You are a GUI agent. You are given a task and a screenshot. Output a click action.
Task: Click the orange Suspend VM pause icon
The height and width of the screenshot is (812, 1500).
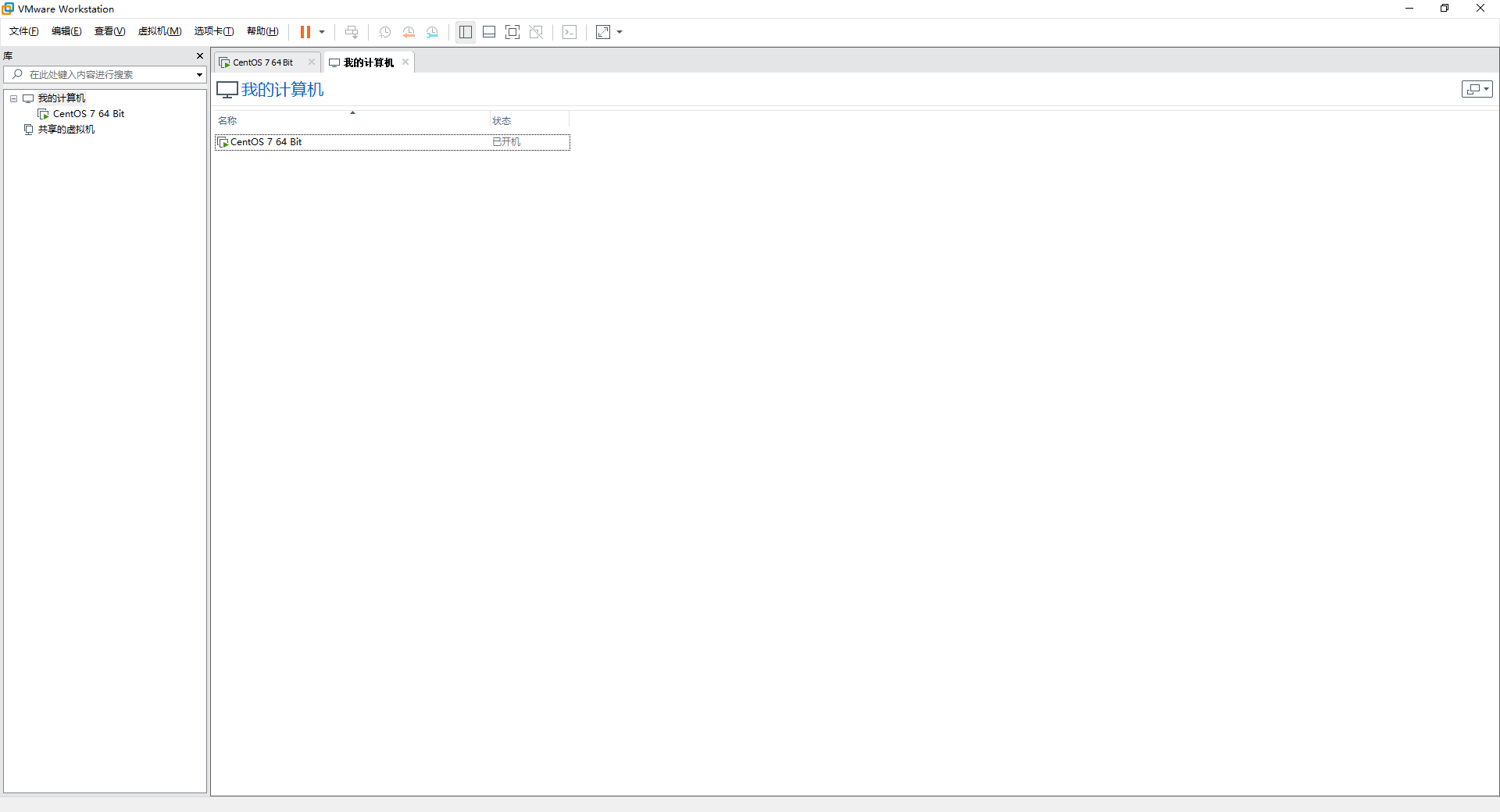click(305, 32)
